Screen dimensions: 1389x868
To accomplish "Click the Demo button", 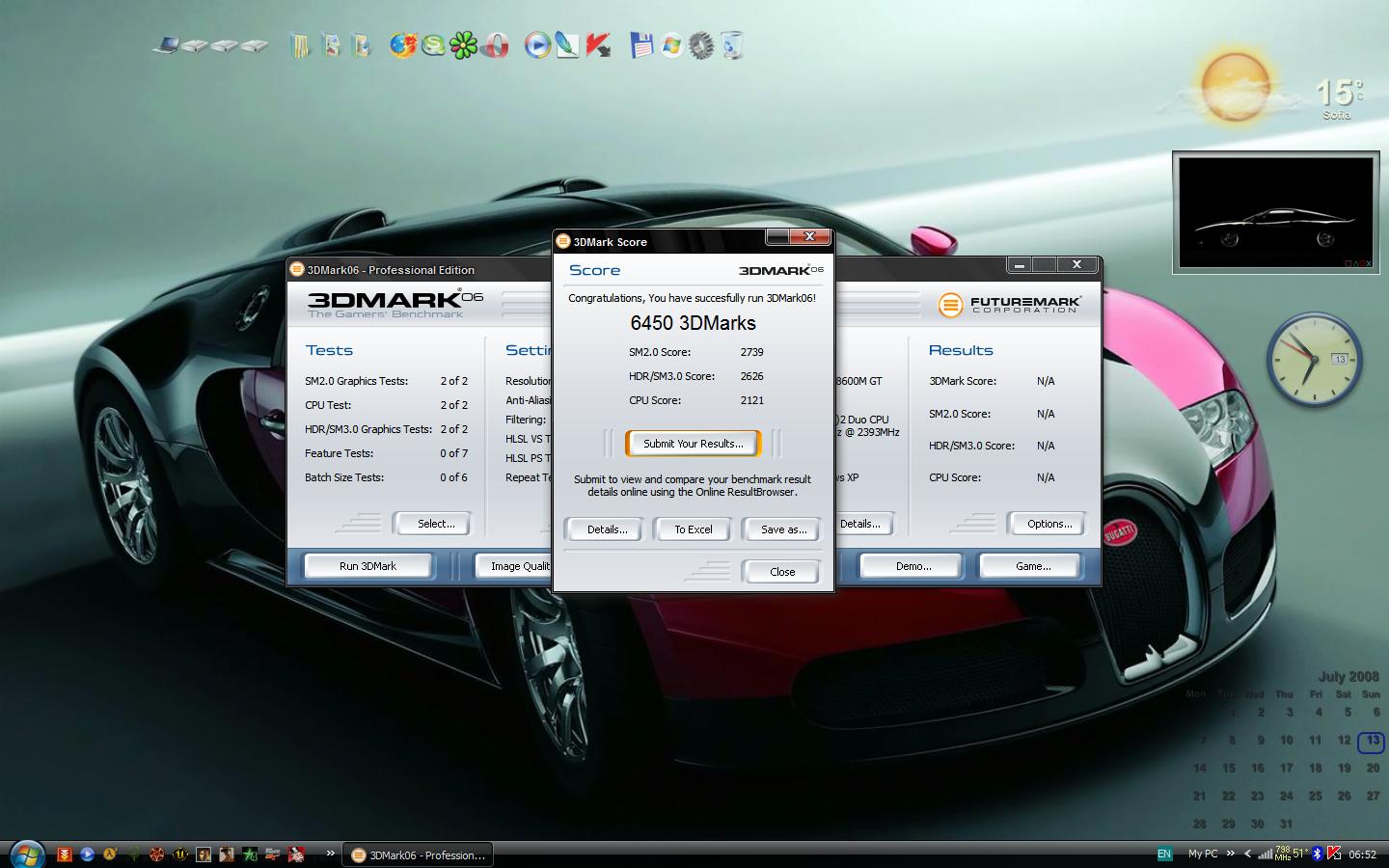I will (913, 566).
